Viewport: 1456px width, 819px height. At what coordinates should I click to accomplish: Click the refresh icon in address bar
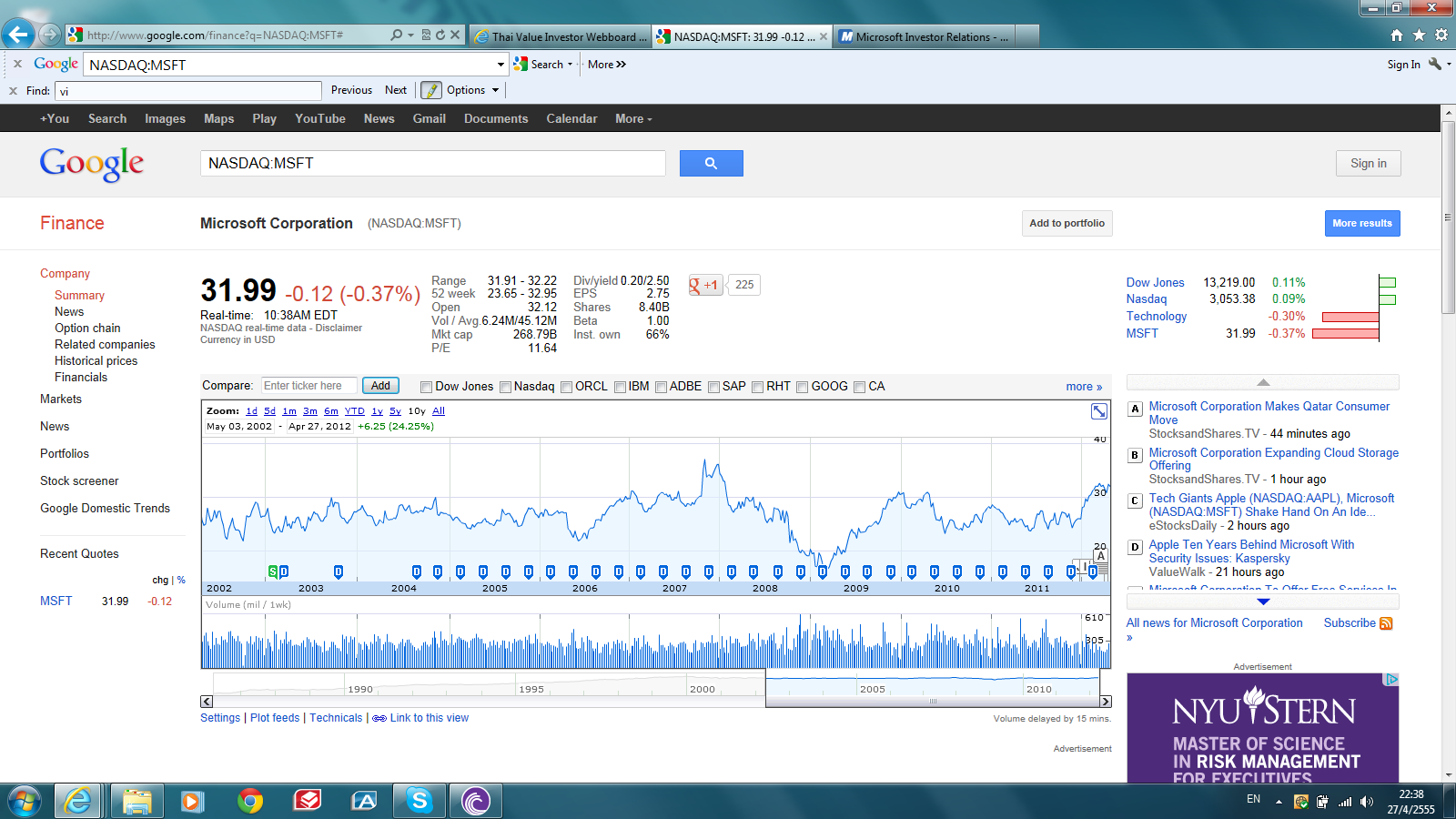[x=440, y=35]
